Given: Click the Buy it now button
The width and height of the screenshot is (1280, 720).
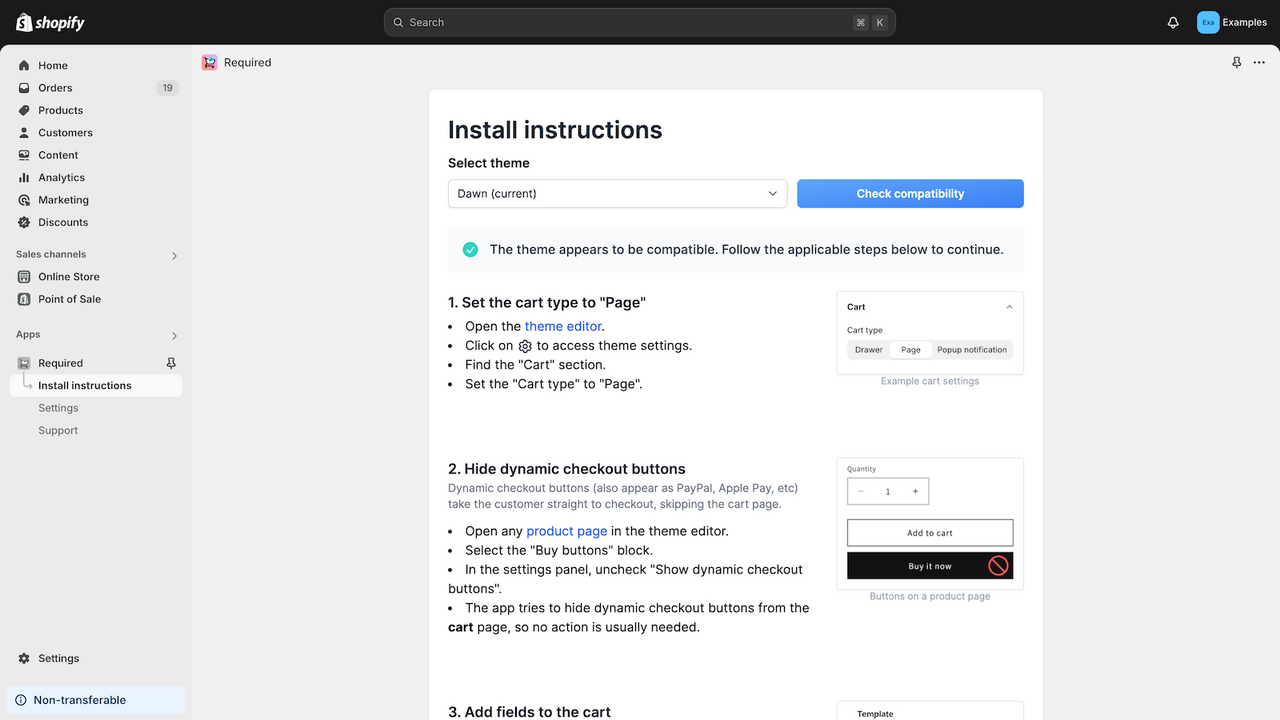Looking at the screenshot, I should click(x=930, y=566).
